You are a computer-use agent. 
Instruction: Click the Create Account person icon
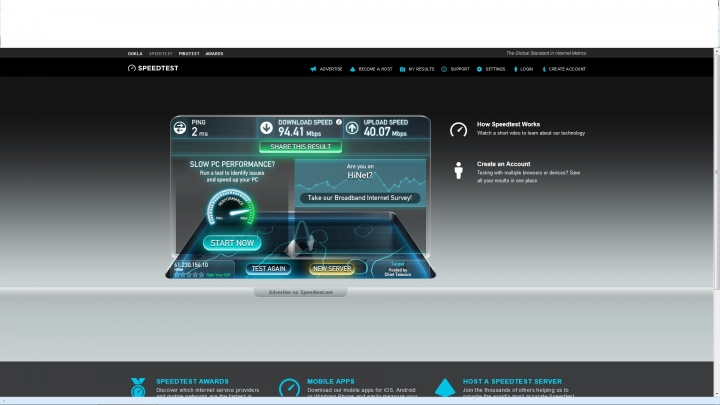(x=544, y=69)
